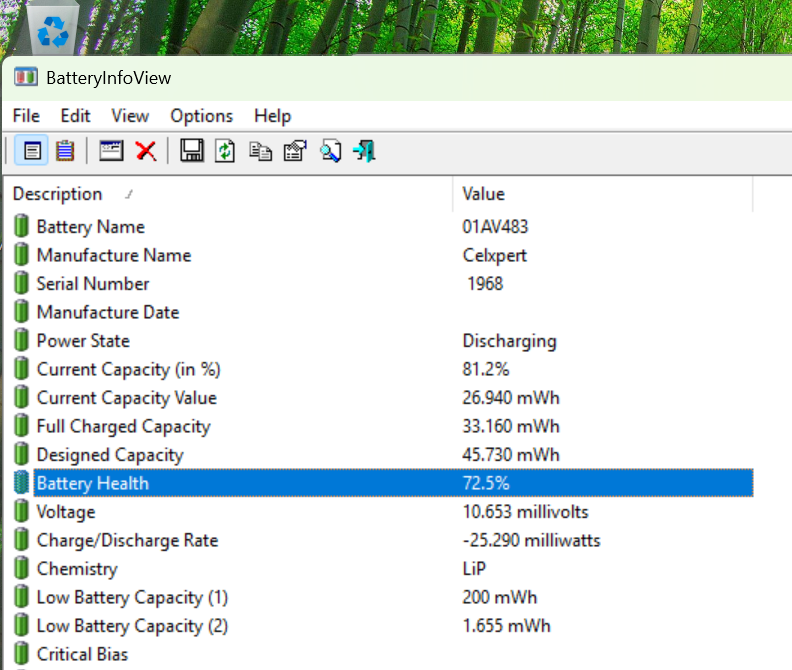Click the 01AV483 battery name value
This screenshot has width=792, height=670.
[x=495, y=226]
